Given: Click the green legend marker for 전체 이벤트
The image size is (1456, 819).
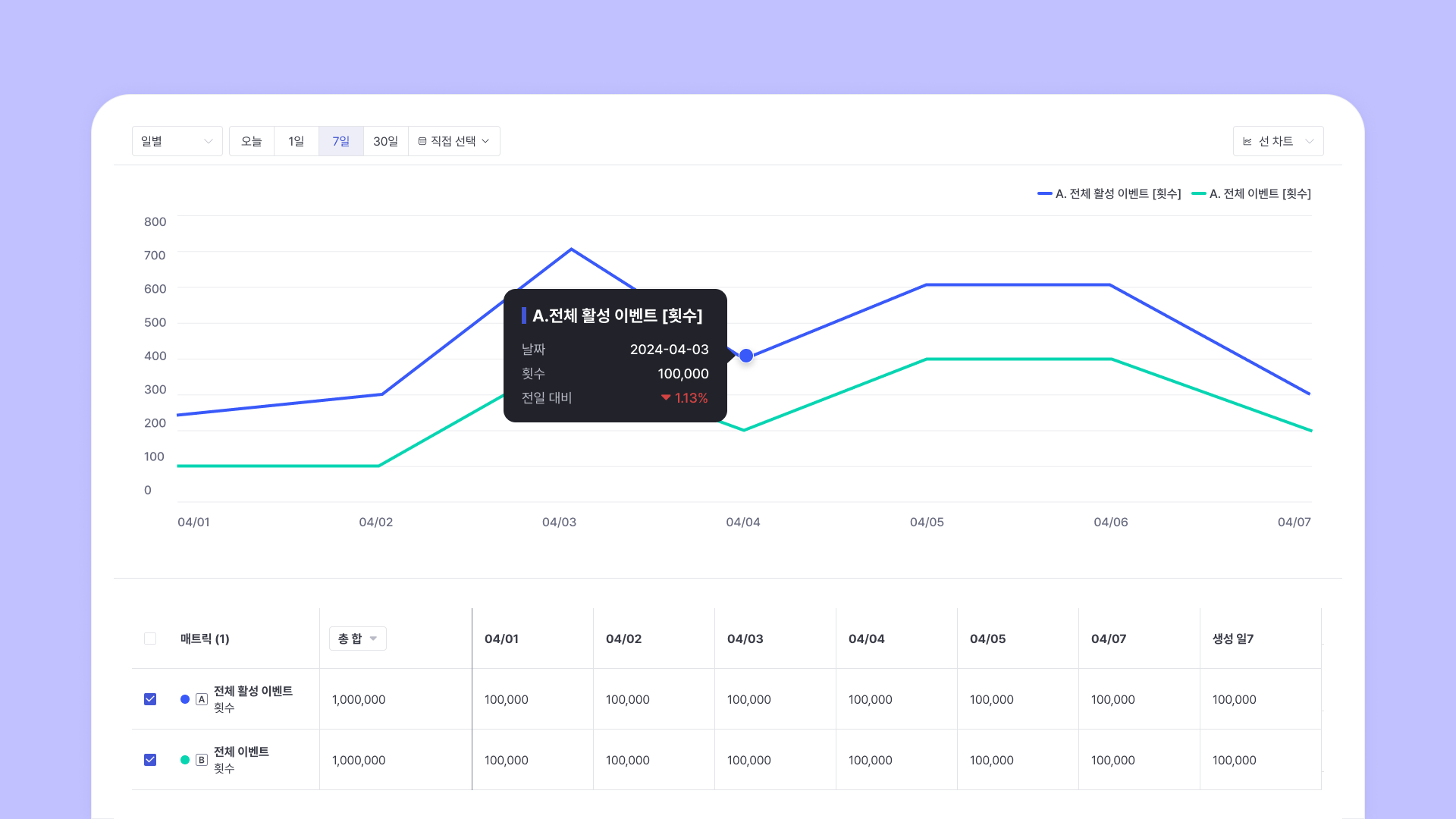Looking at the screenshot, I should click(x=1198, y=194).
